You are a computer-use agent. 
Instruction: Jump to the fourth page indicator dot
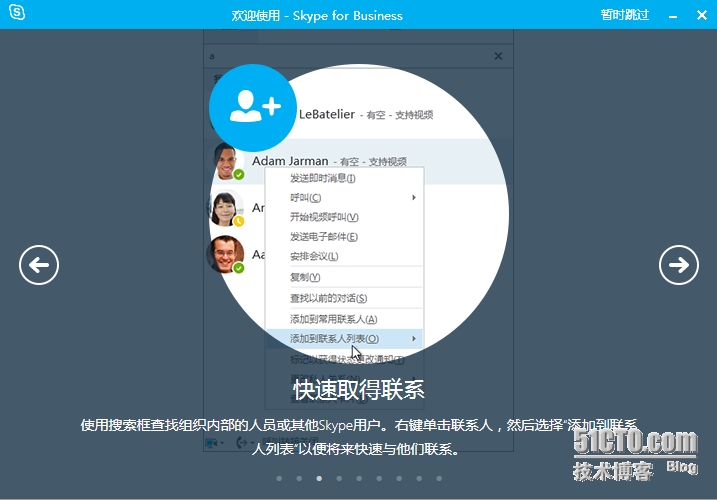339,478
